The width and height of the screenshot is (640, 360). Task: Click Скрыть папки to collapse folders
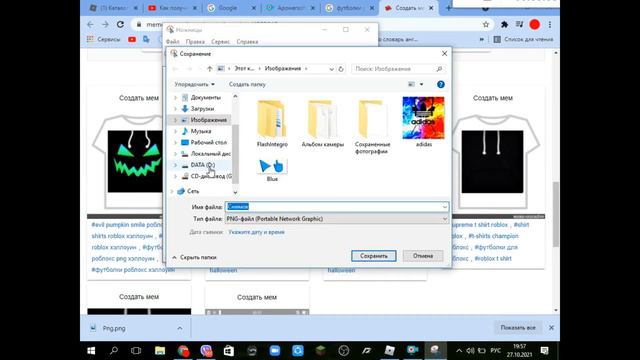click(x=194, y=258)
